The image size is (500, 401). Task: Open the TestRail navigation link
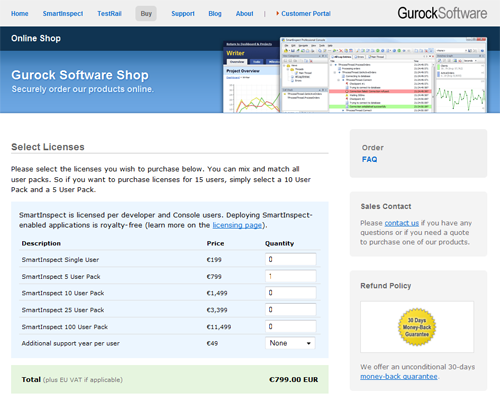tap(109, 14)
